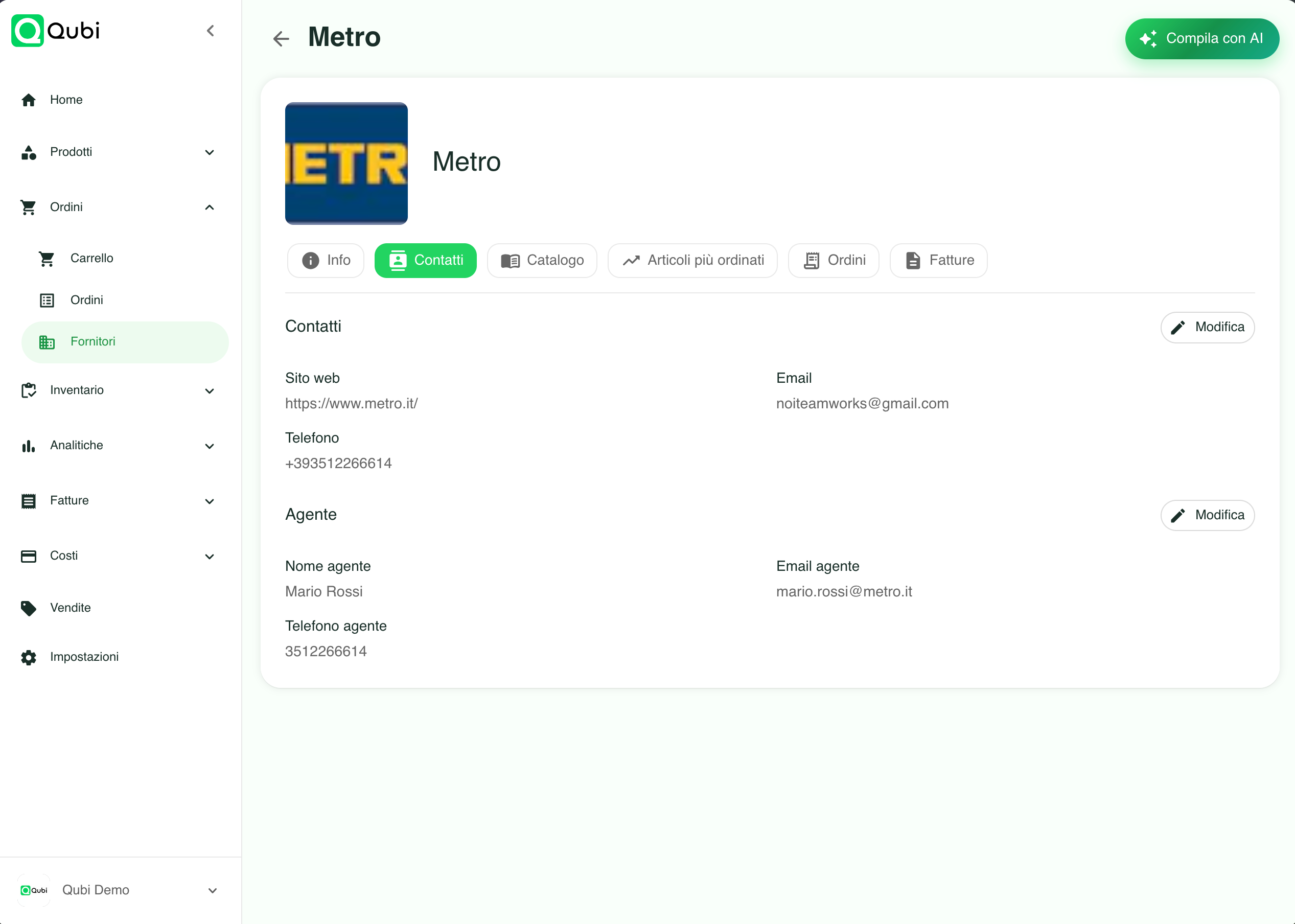Switch to the Ordini tab
Image resolution: width=1295 pixels, height=924 pixels.
tap(834, 261)
